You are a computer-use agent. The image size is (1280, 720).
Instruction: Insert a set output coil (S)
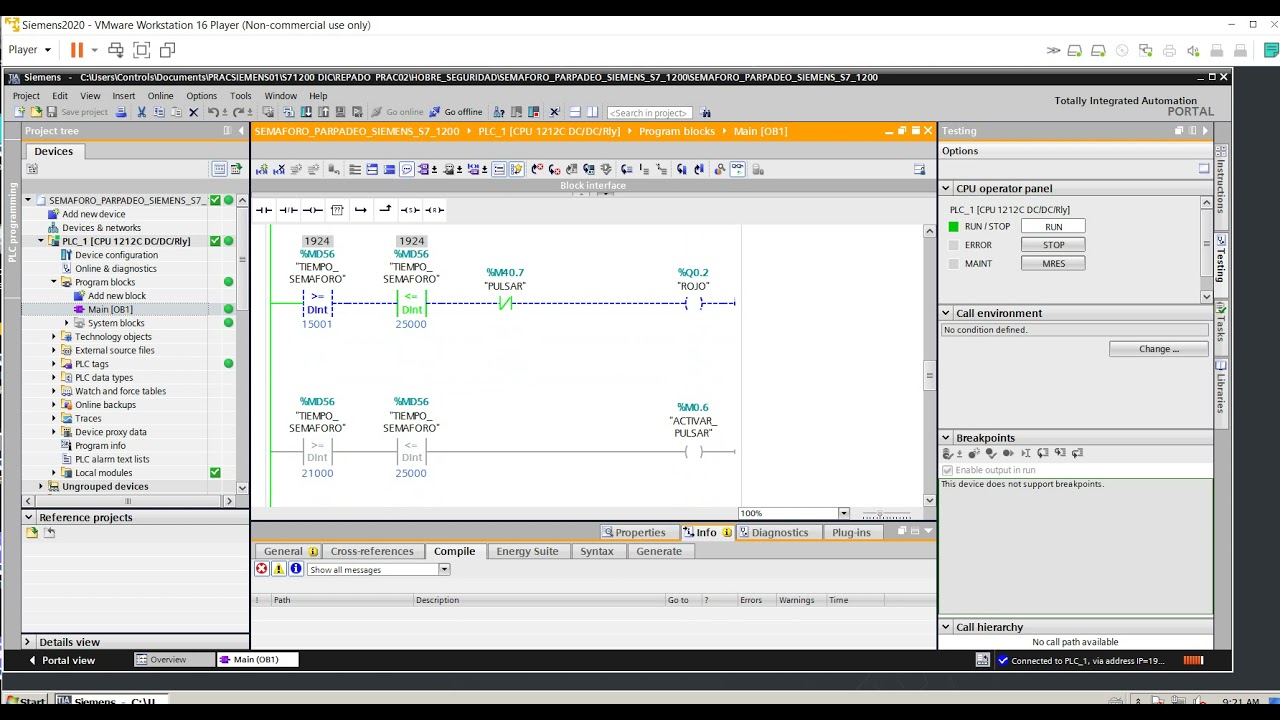click(410, 210)
